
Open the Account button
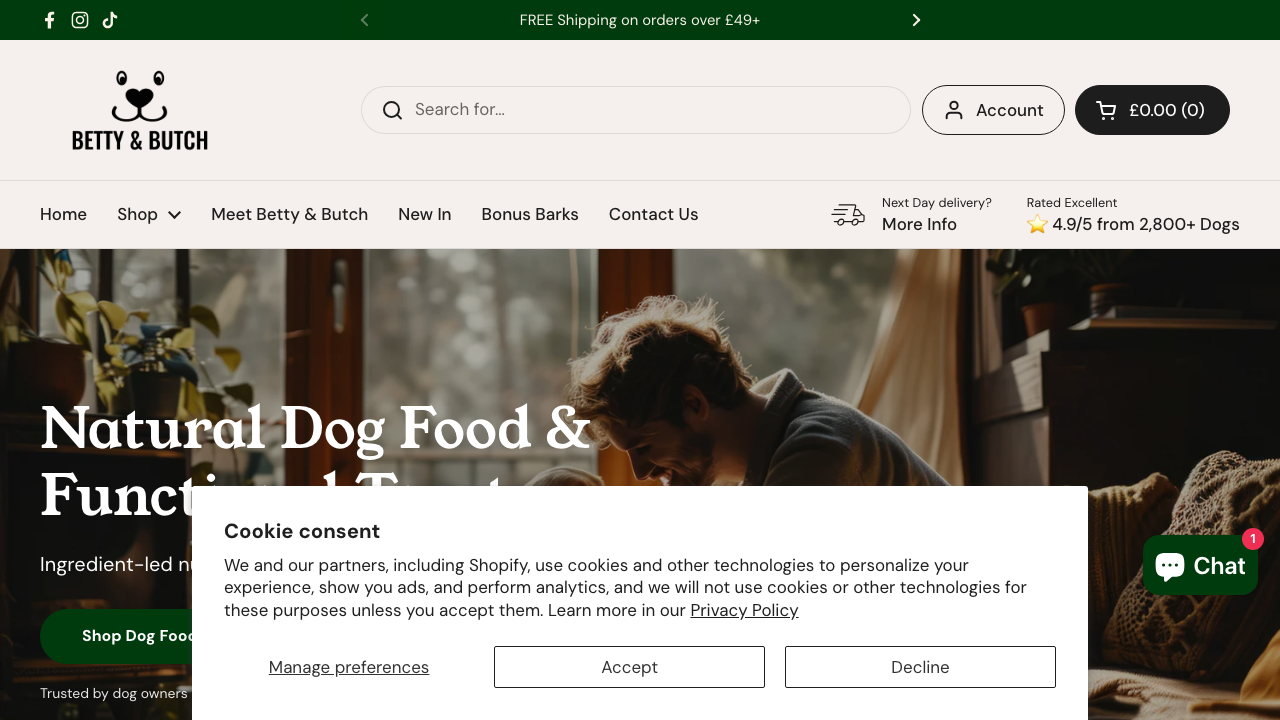(x=993, y=110)
